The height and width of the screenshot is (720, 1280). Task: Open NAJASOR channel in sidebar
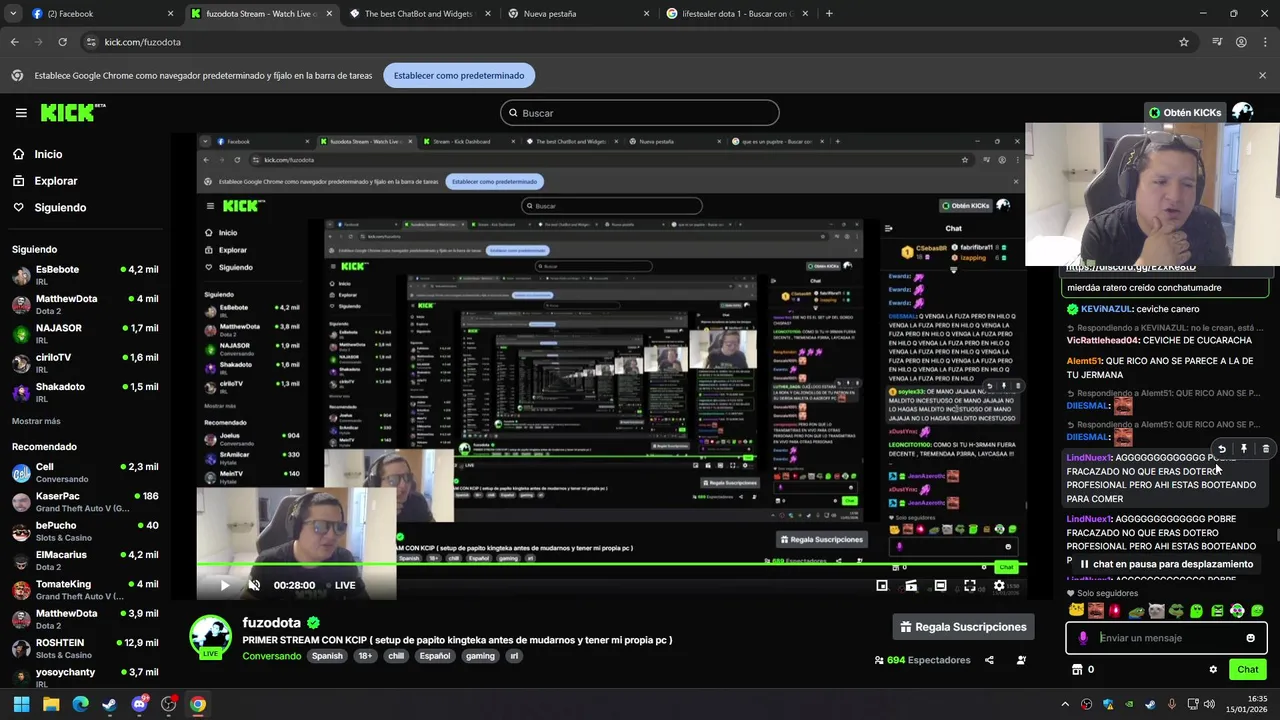pyautogui.click(x=85, y=334)
